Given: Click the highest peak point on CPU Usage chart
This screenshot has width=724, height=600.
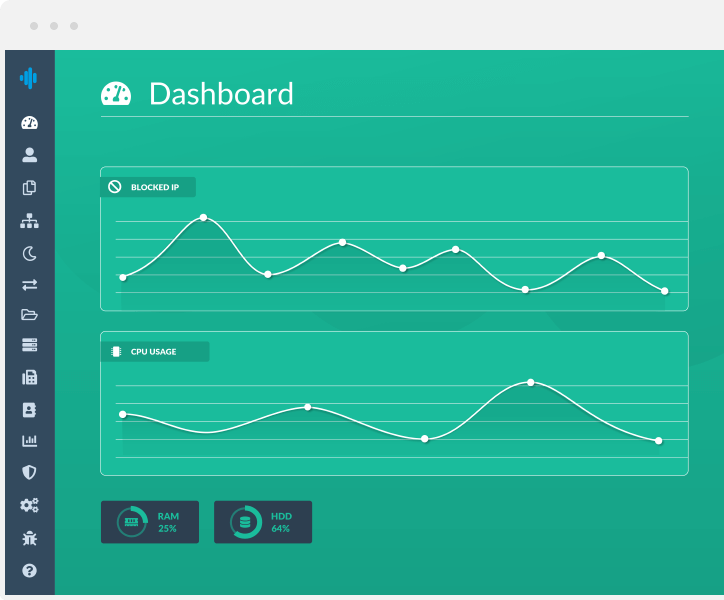Looking at the screenshot, I should coord(531,382).
